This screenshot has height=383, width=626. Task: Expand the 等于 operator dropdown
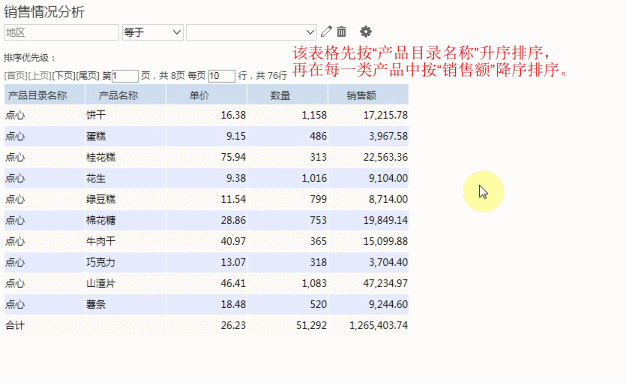(x=153, y=32)
